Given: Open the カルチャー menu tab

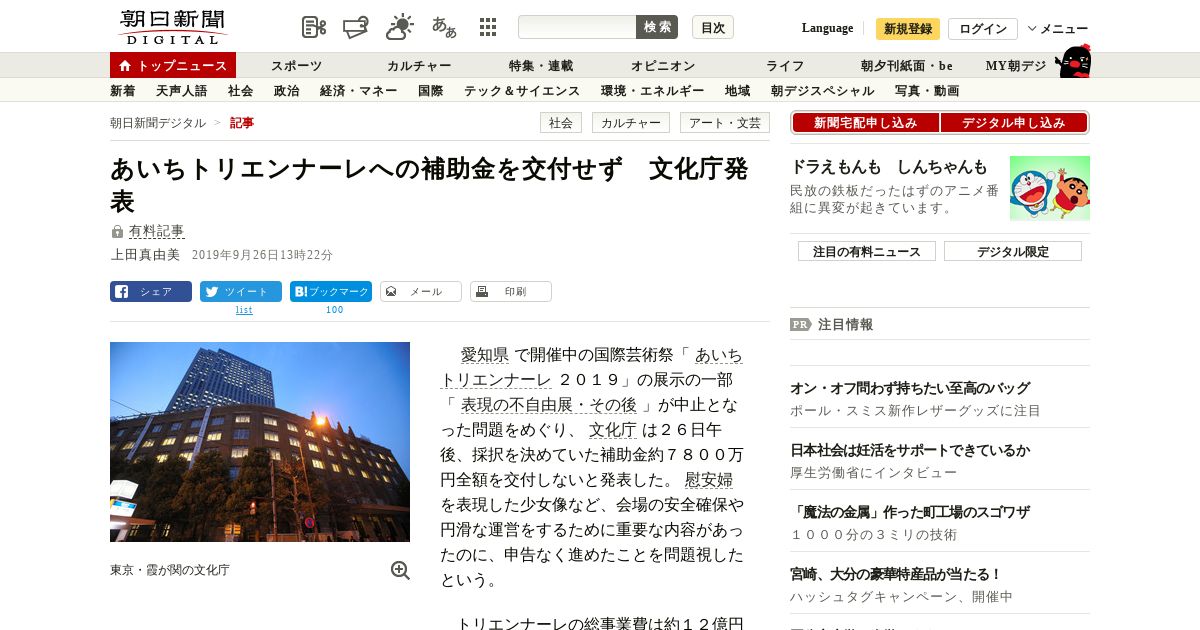Looking at the screenshot, I should [419, 66].
